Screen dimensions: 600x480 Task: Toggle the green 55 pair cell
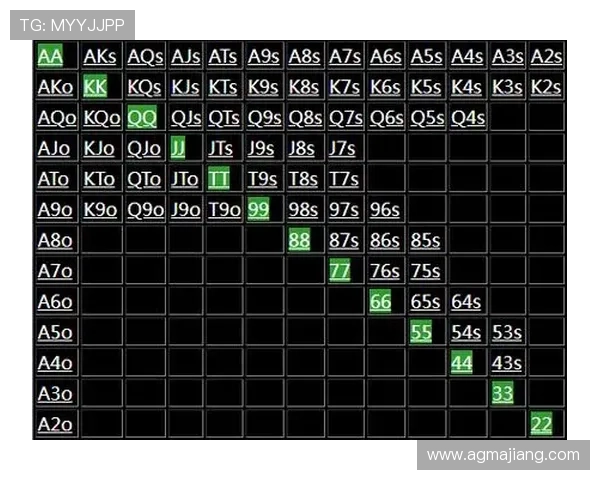[421, 332]
